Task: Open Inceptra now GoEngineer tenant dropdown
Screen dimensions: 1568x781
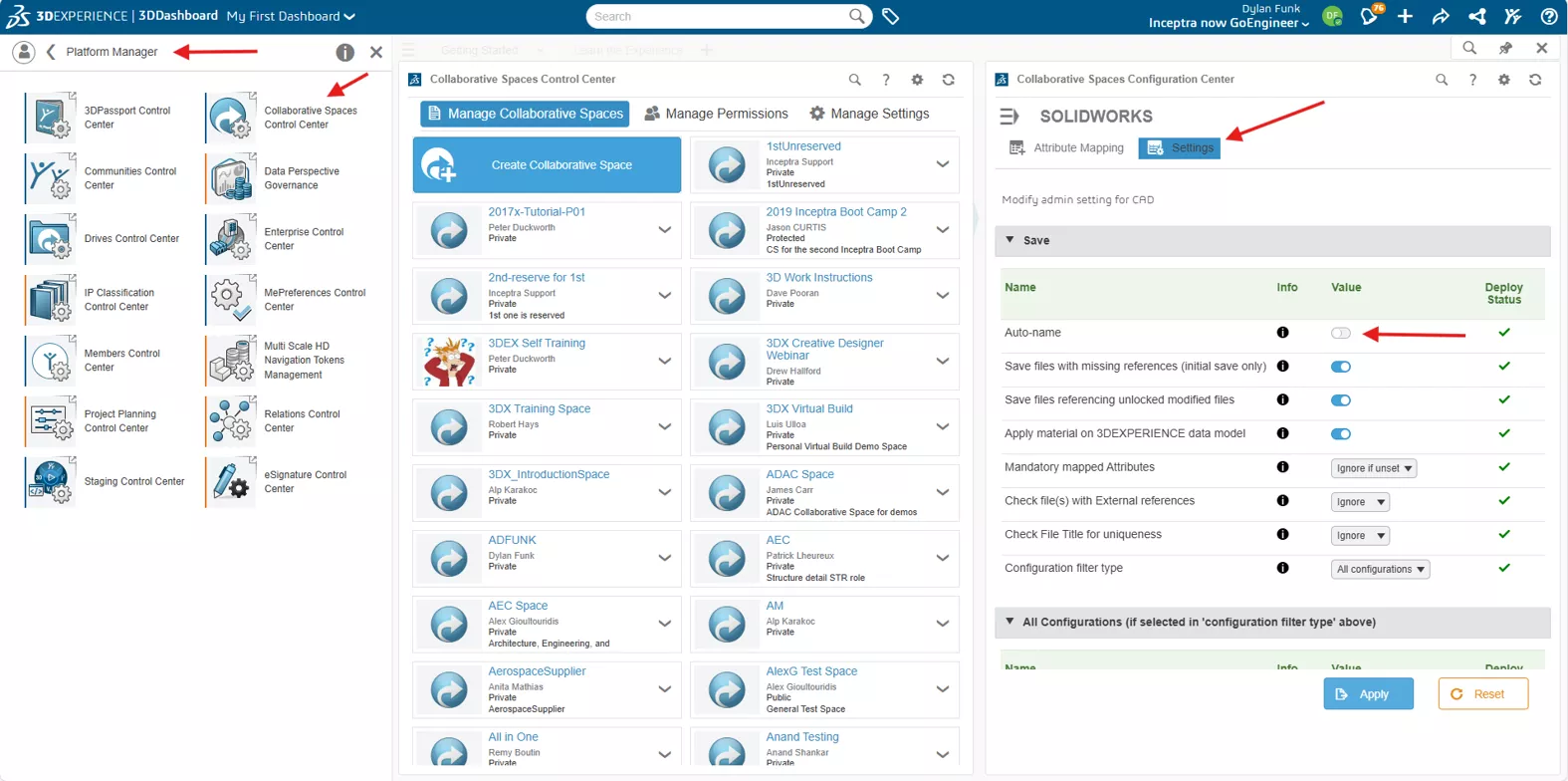Action: (1229, 23)
